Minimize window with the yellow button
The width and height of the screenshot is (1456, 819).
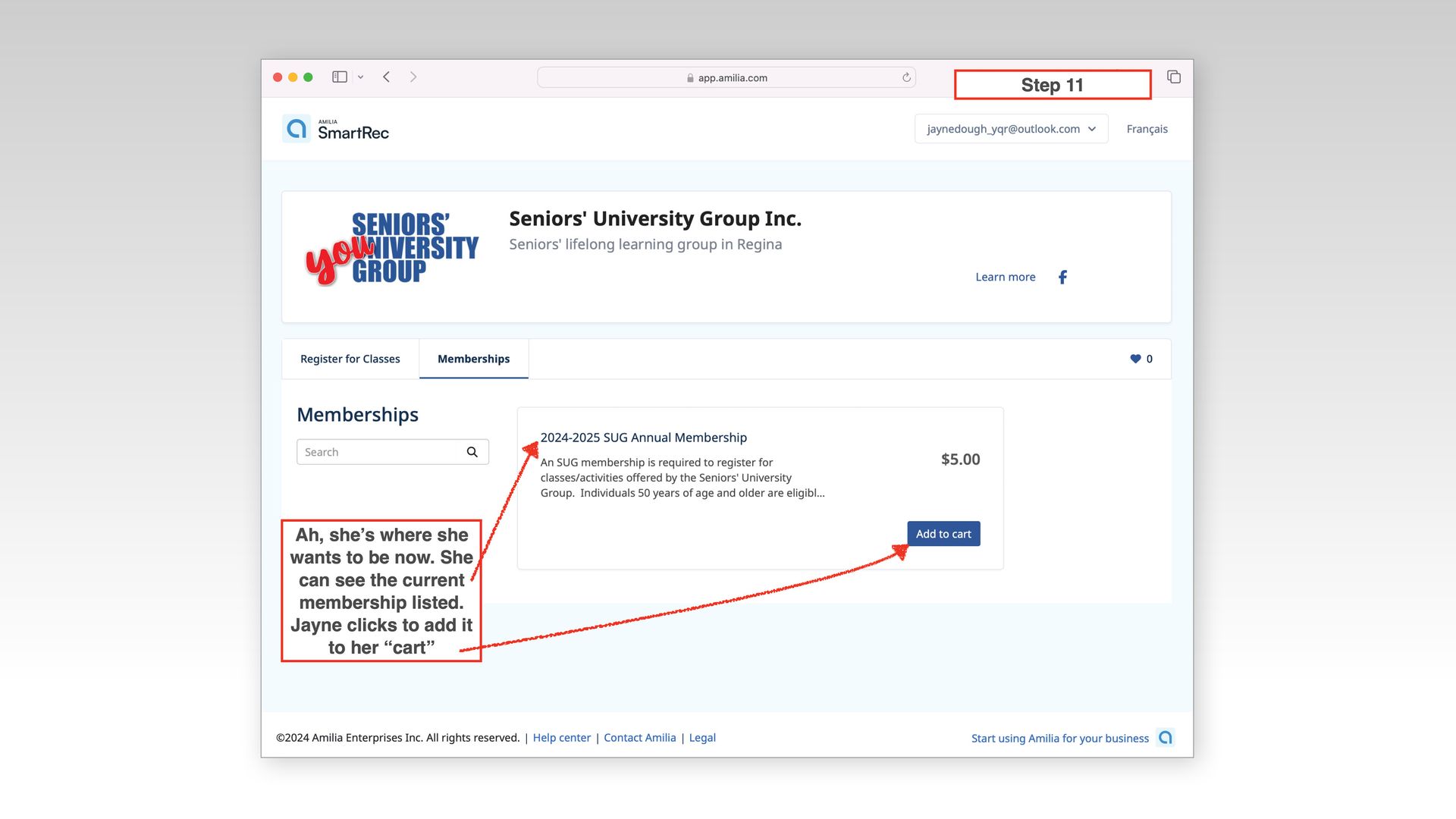click(x=293, y=77)
